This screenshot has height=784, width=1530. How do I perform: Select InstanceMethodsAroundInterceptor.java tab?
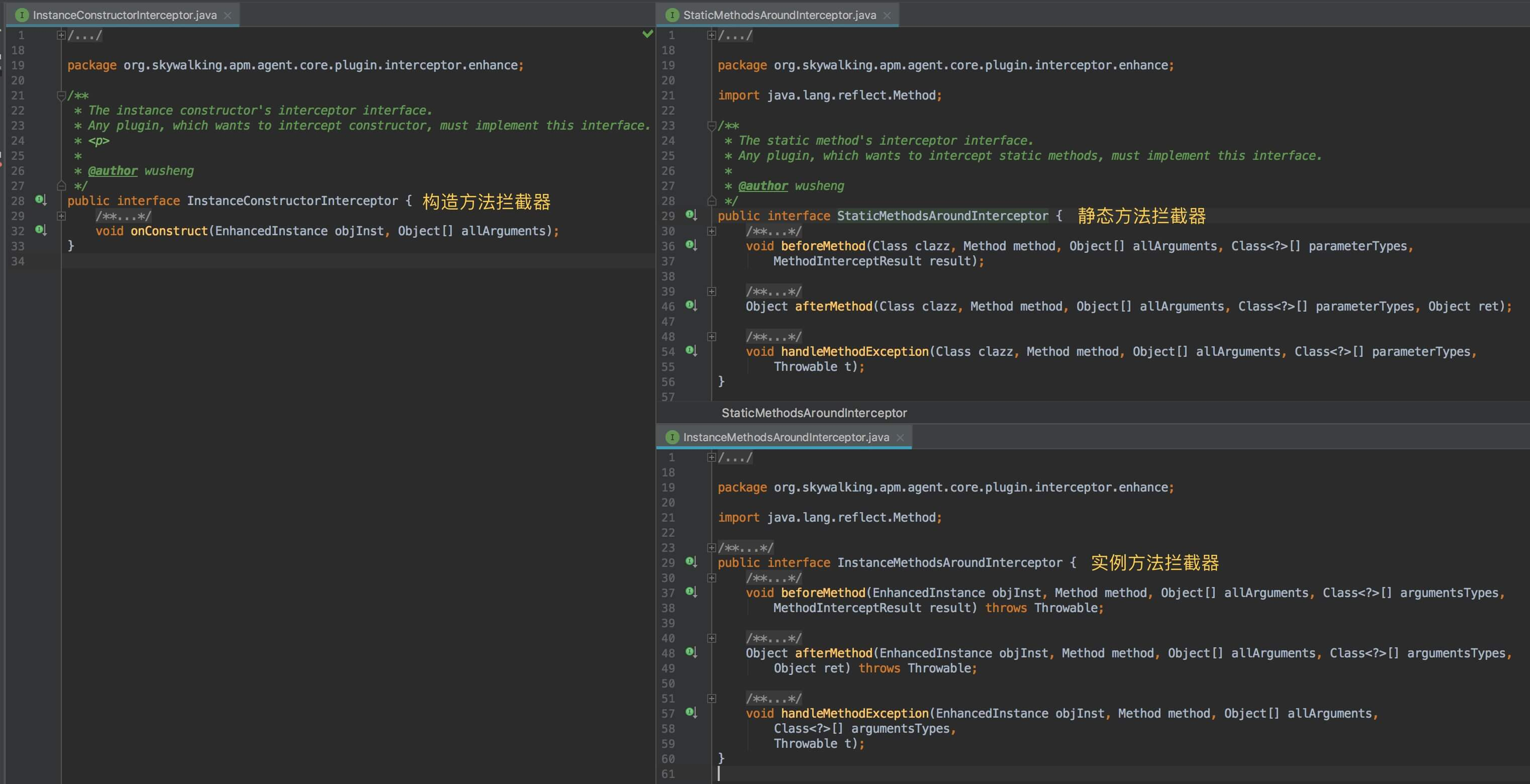785,437
